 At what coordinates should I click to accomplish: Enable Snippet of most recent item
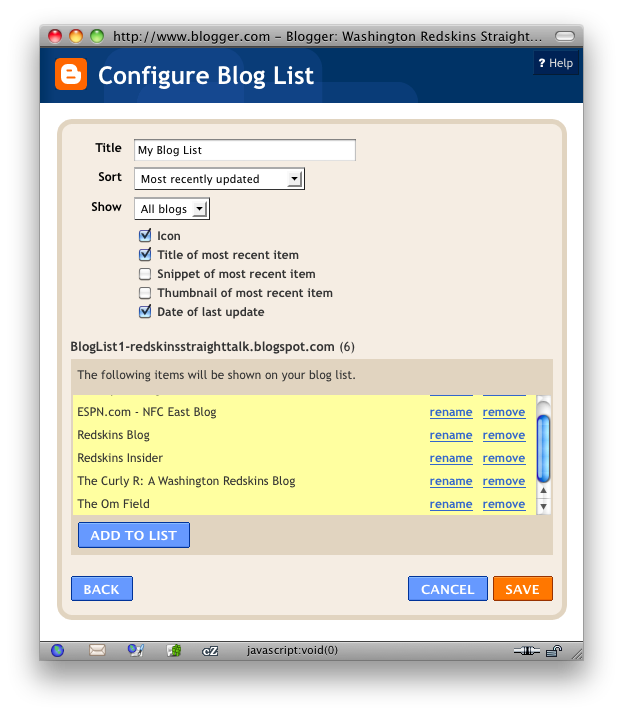(x=145, y=274)
